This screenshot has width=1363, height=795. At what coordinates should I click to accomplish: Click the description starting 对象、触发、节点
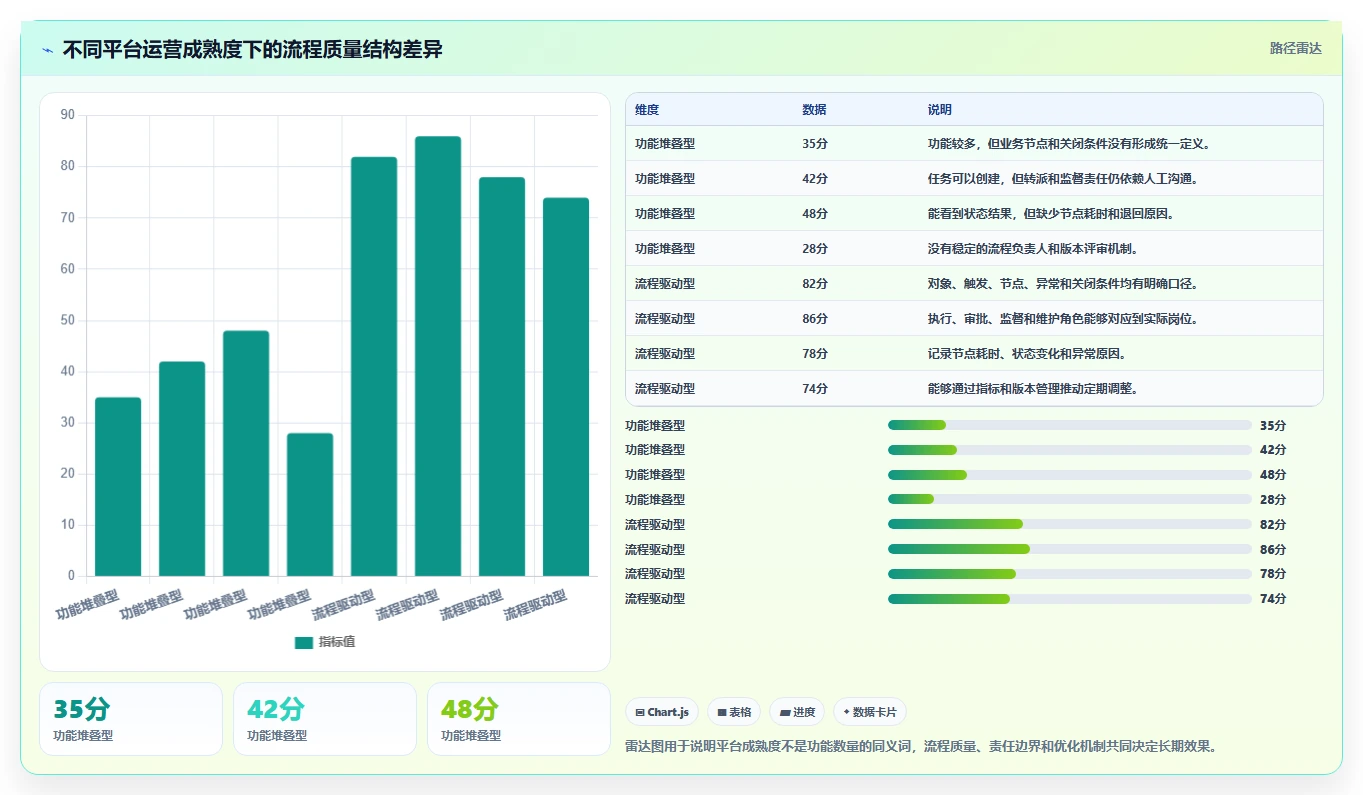[1063, 284]
